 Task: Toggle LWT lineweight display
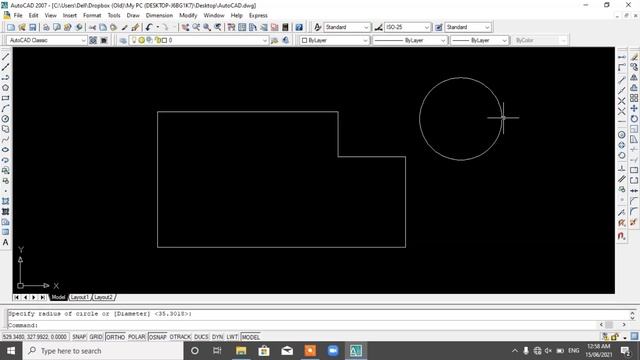[232, 337]
